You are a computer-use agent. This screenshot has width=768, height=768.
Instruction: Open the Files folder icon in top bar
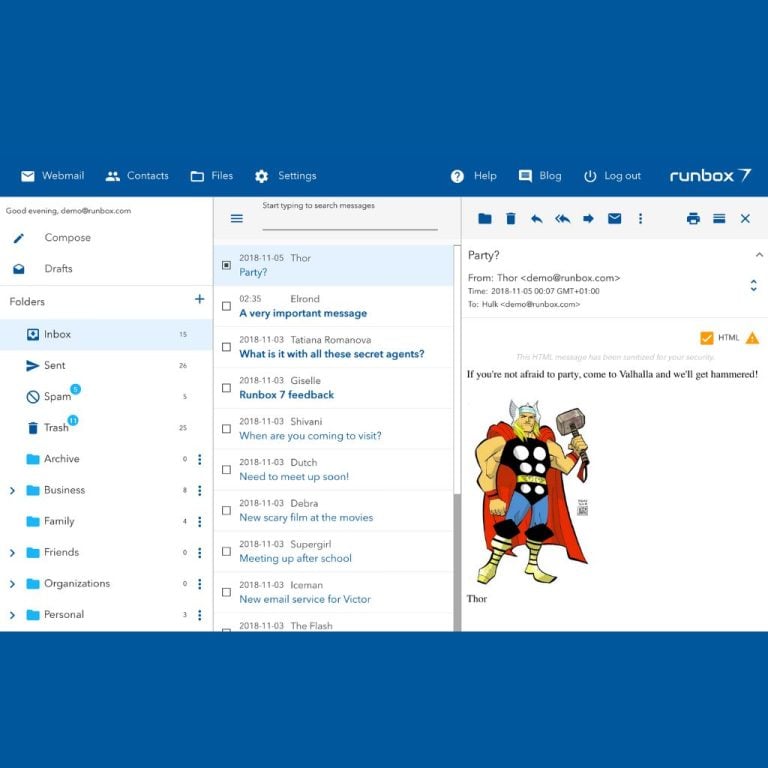click(197, 176)
